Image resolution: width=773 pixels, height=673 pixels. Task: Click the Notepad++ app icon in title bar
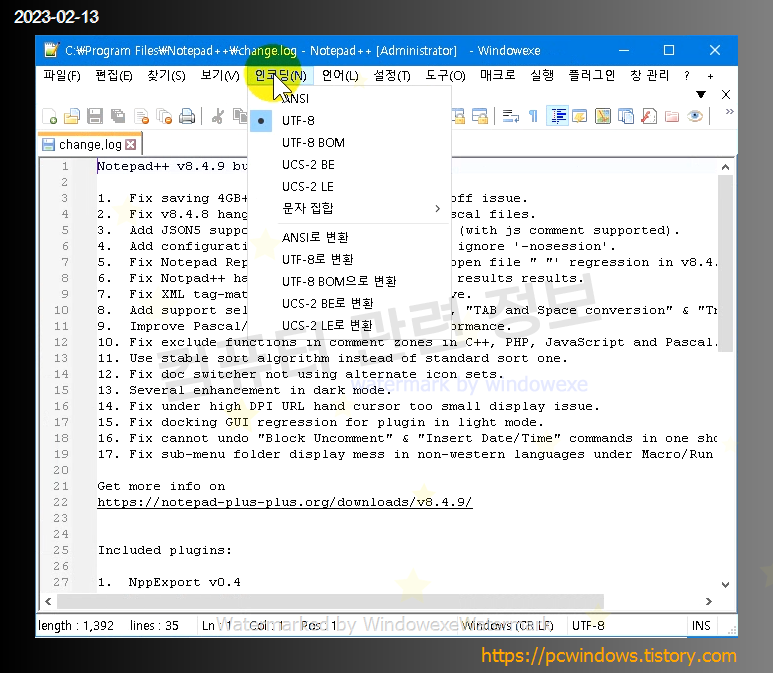coord(51,50)
